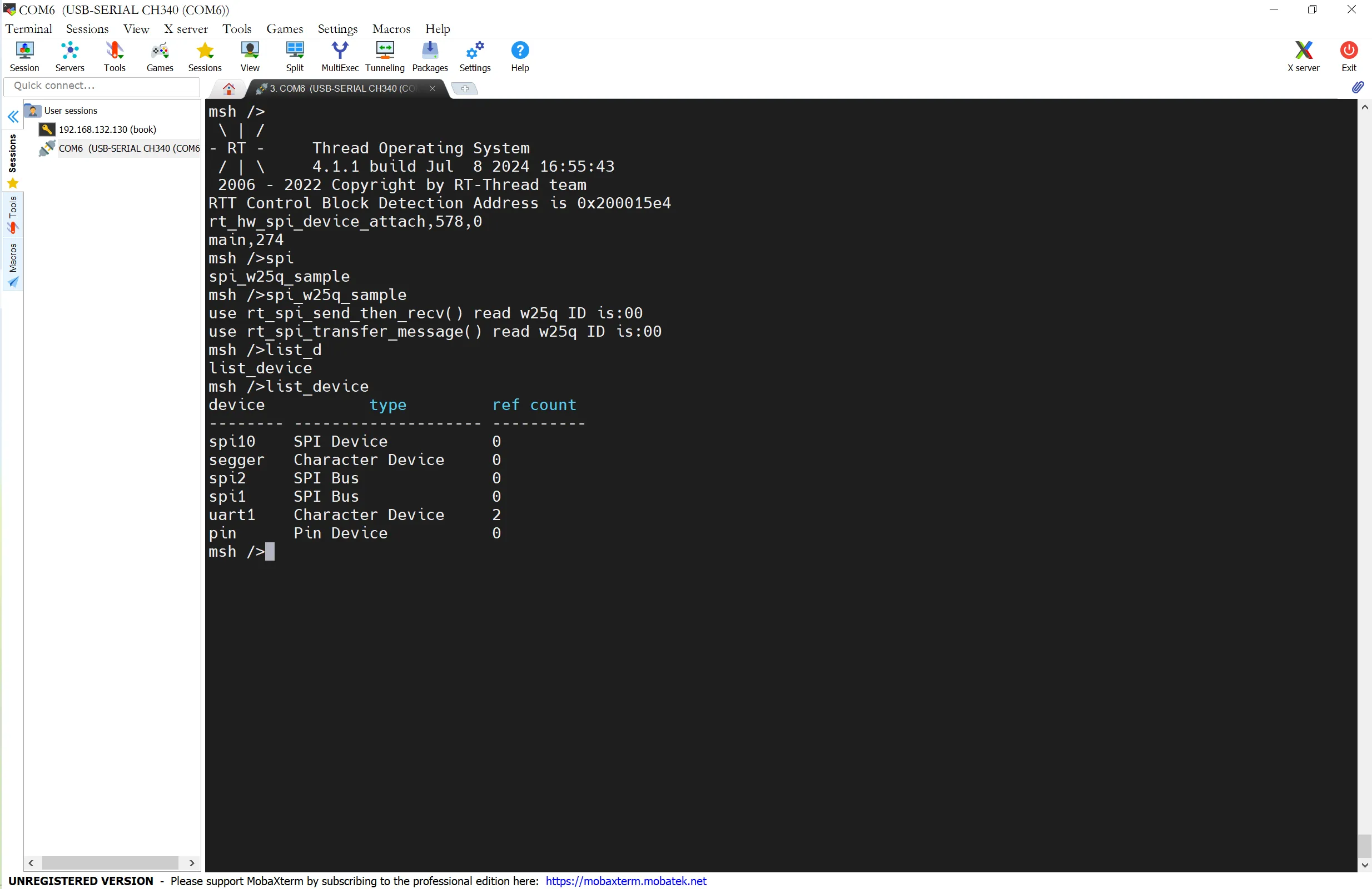Open the View toolbar icon
Screen dimensions: 1372x889
pos(250,57)
